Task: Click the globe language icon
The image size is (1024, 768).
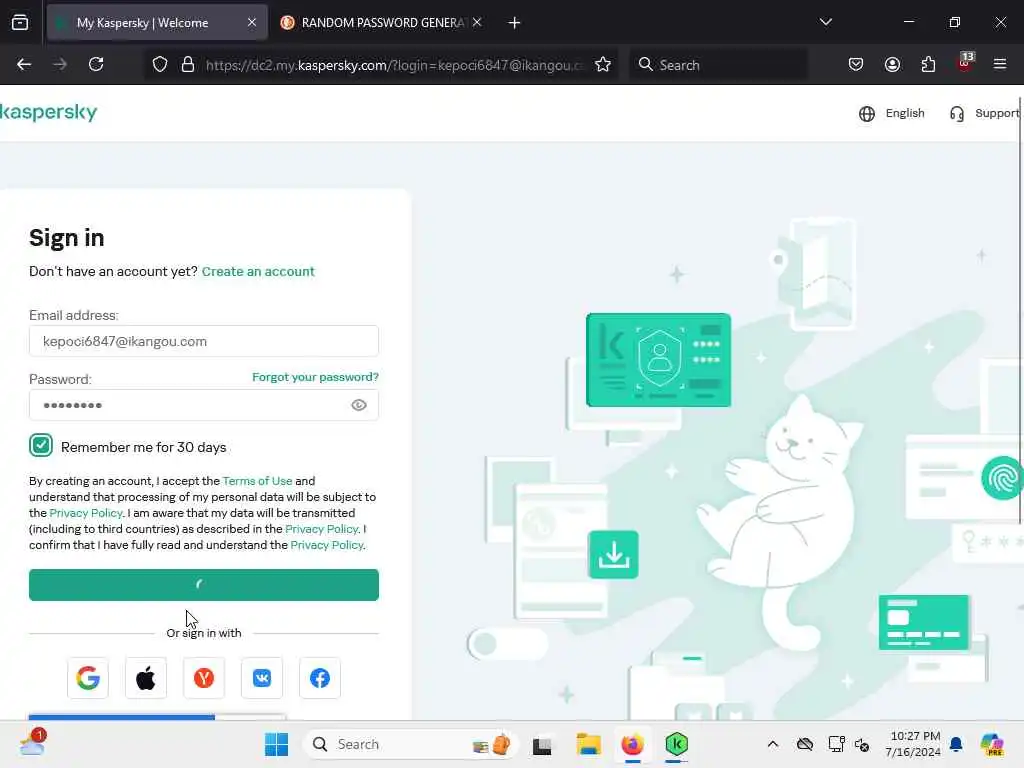Action: 867,114
